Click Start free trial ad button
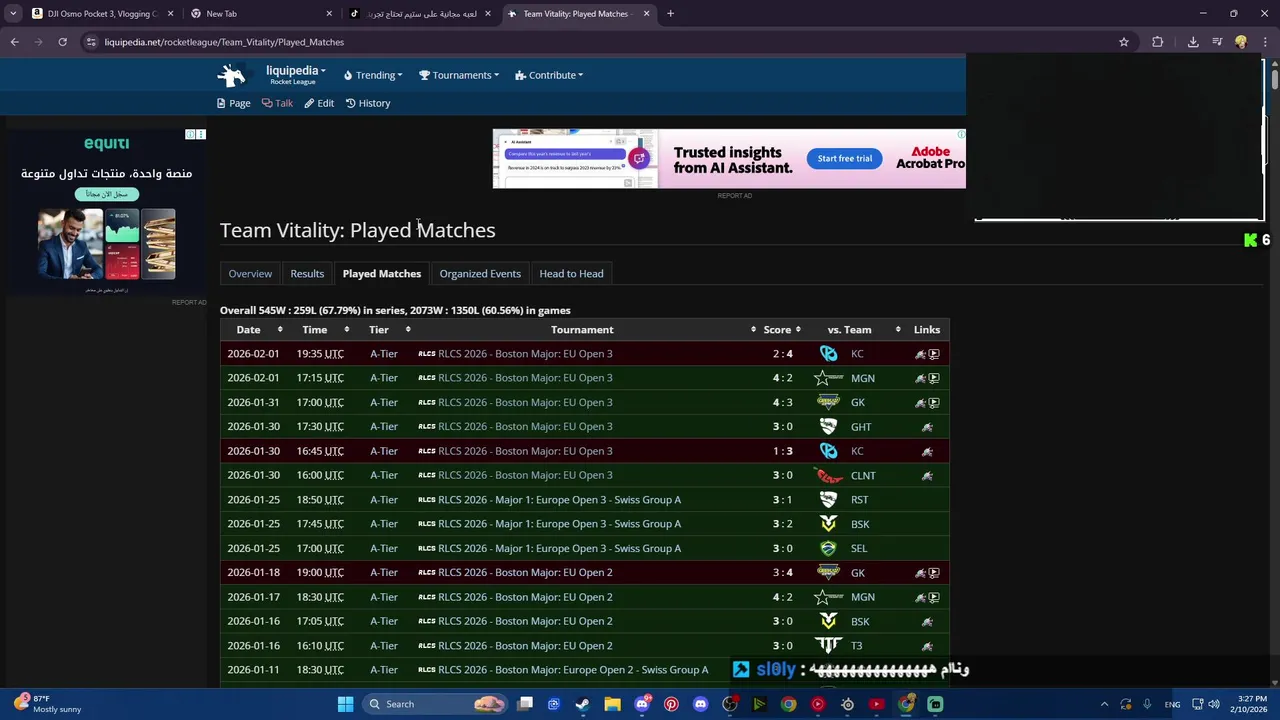 (x=844, y=158)
